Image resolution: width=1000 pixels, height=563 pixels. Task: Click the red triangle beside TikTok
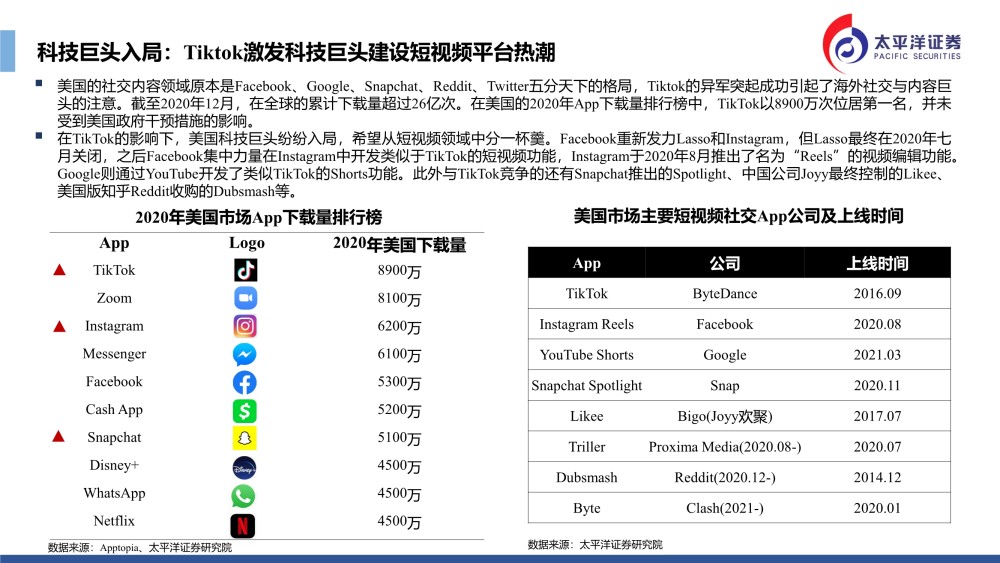(x=59, y=270)
